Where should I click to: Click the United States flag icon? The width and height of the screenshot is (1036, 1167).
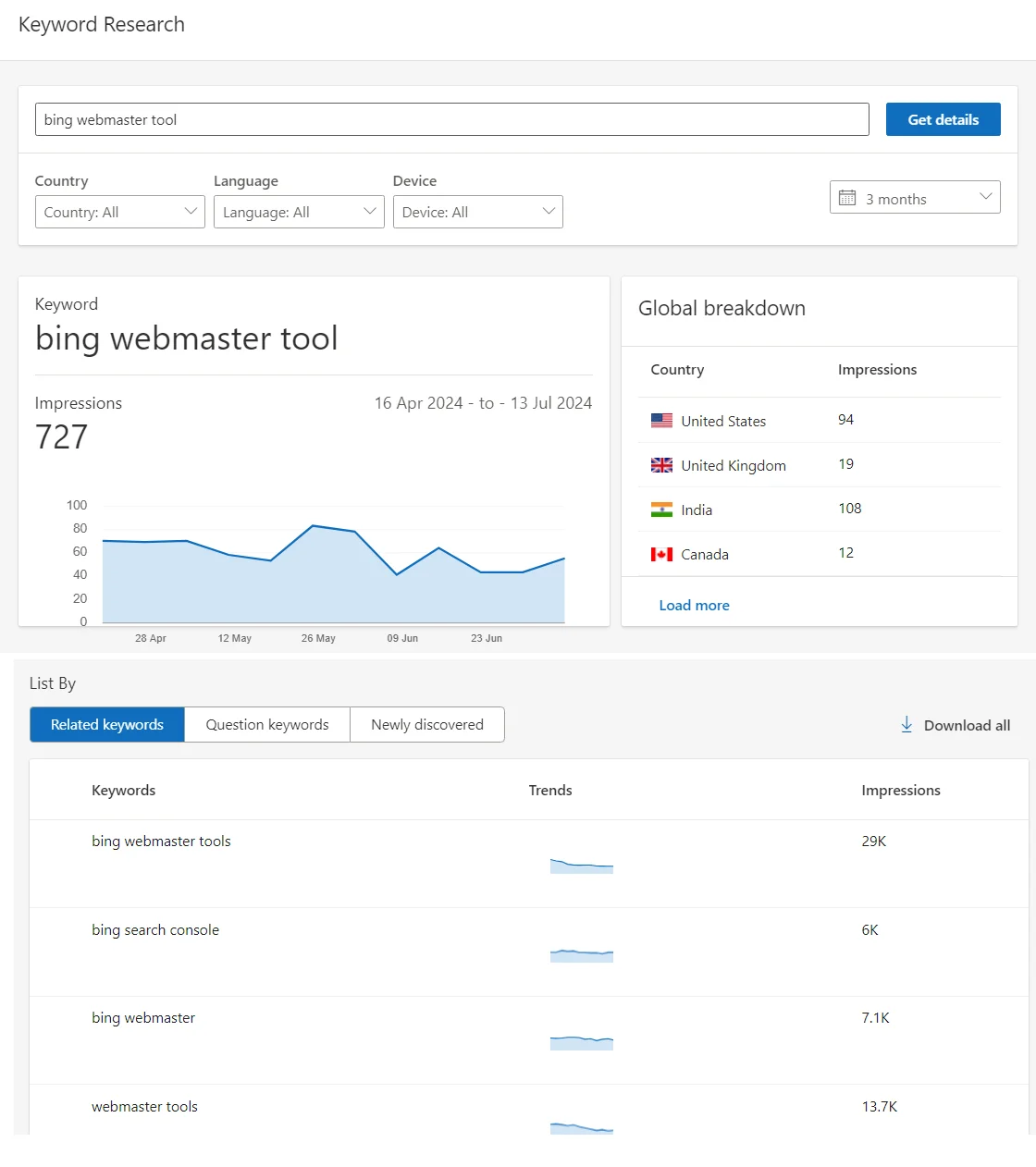point(661,421)
